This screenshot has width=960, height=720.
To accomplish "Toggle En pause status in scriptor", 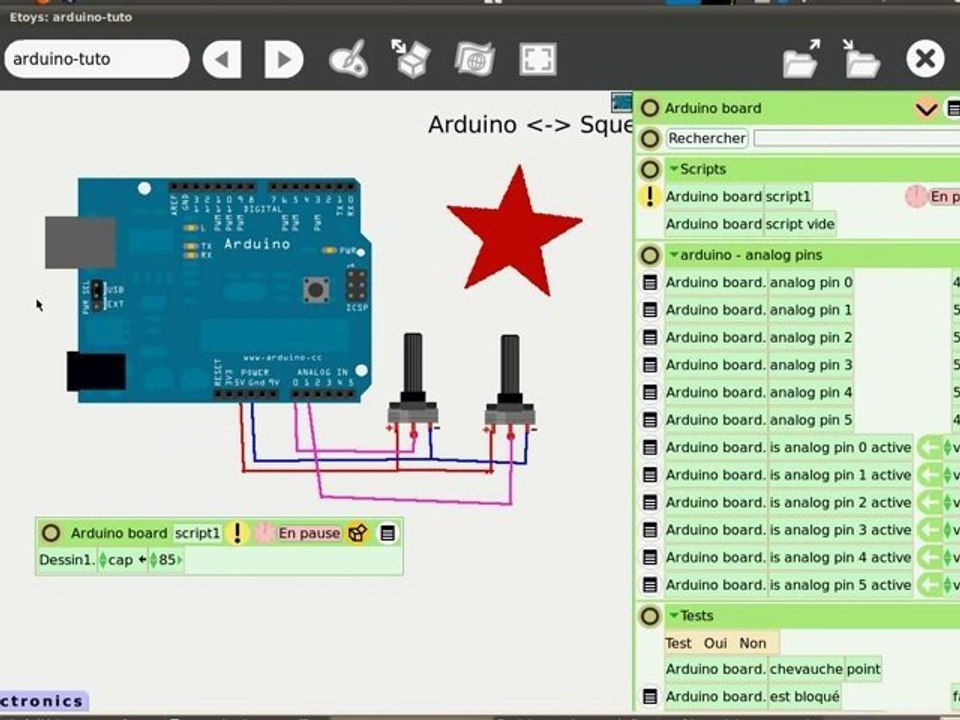I will 309,533.
